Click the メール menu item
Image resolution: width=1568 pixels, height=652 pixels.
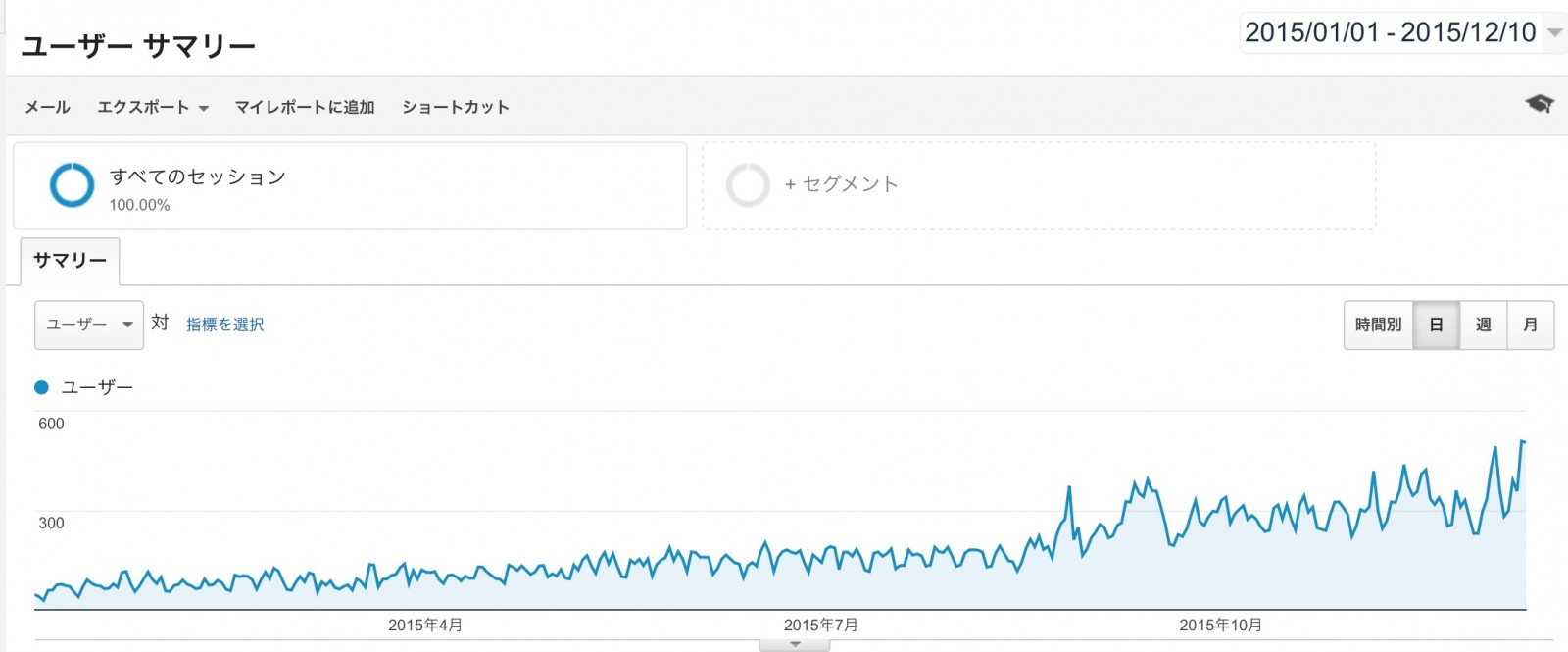point(47,107)
